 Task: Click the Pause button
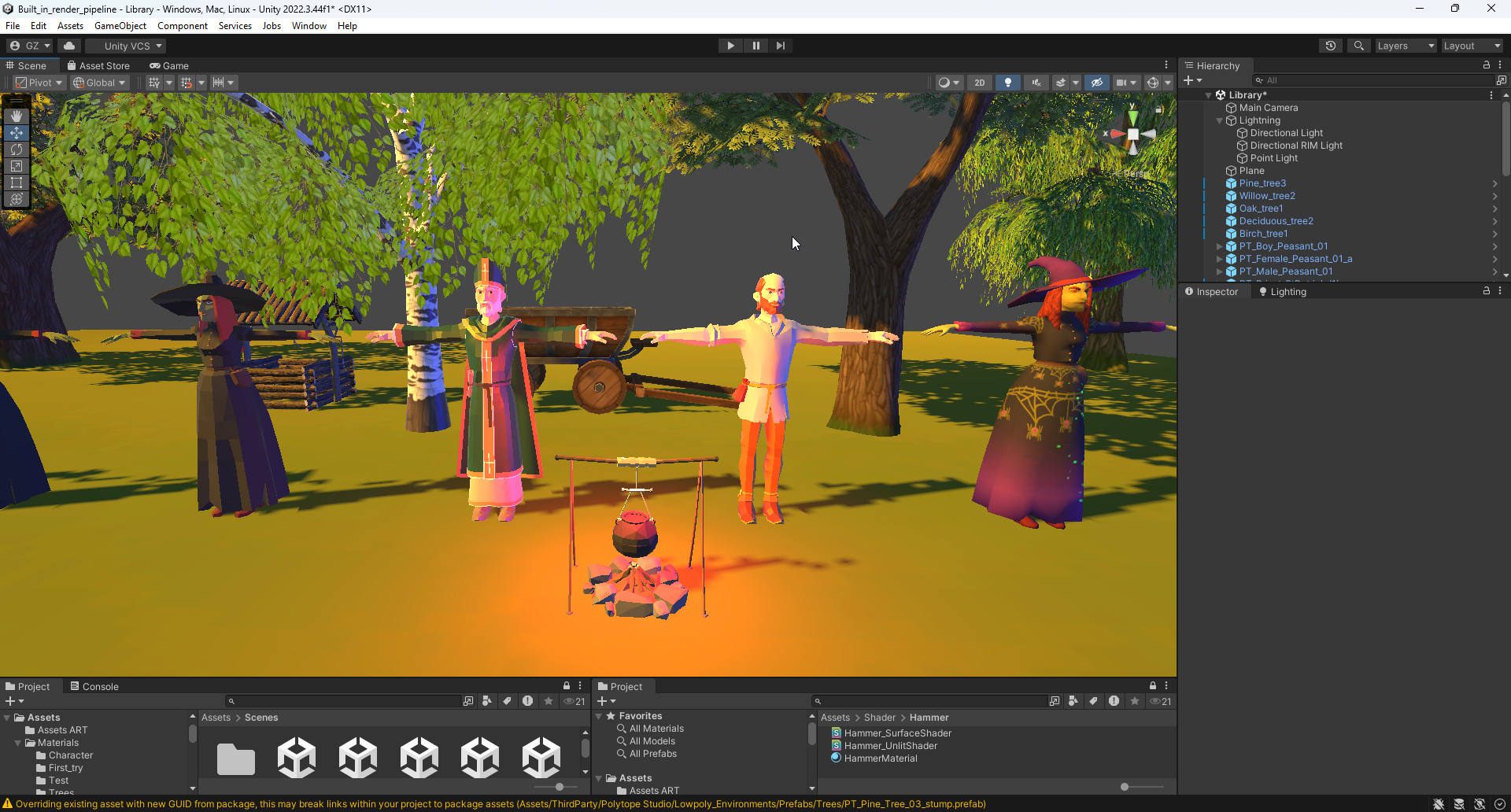point(755,46)
